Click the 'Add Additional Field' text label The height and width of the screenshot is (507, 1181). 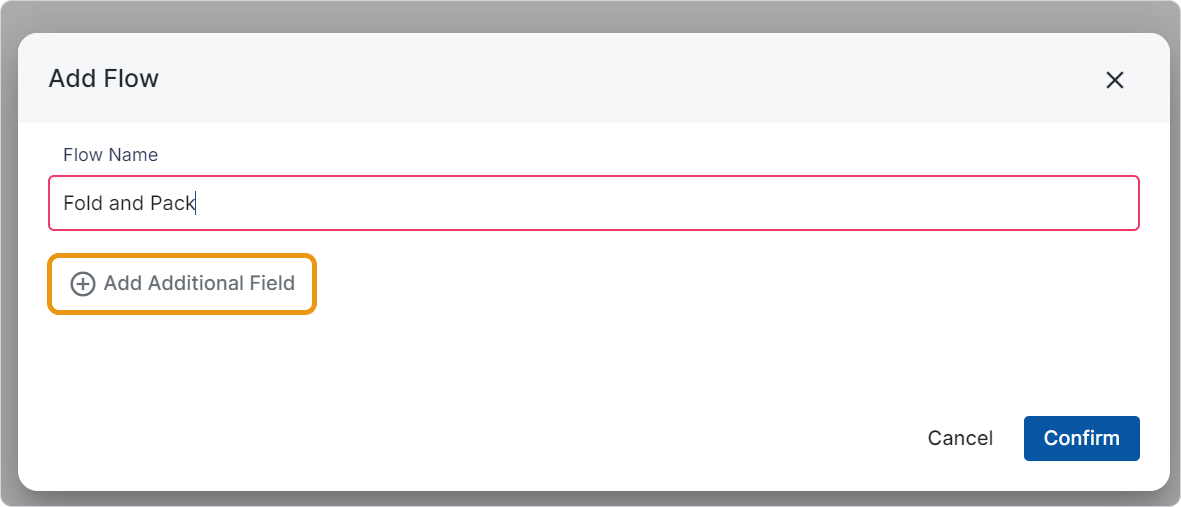(x=199, y=284)
